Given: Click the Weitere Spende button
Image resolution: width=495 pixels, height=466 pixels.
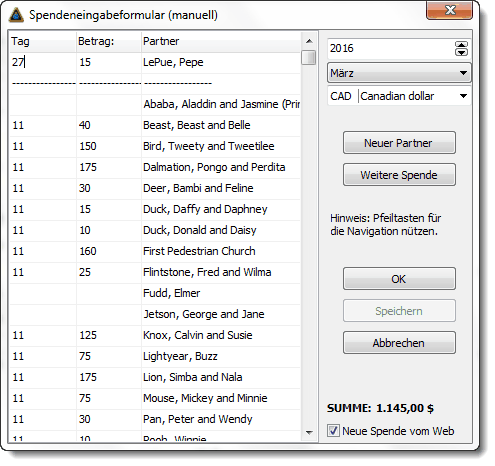Looking at the screenshot, I should (x=399, y=175).
